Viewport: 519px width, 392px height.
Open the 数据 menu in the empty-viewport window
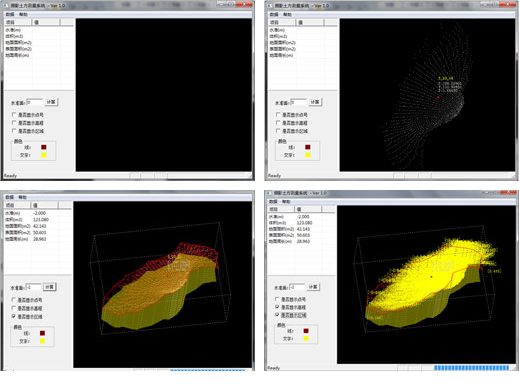[x=10, y=14]
